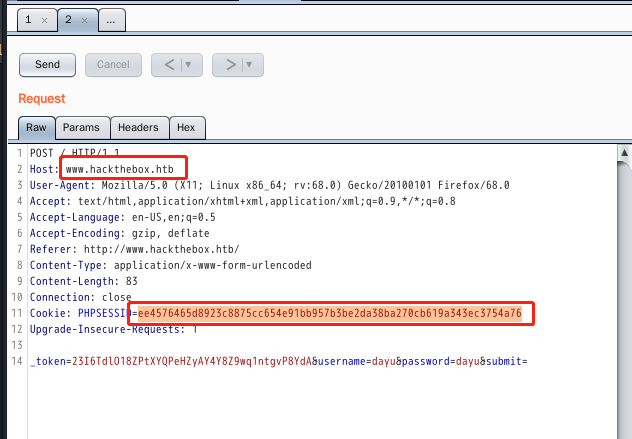
Task: Open the forward history dropdown arrow
Action: (x=249, y=65)
